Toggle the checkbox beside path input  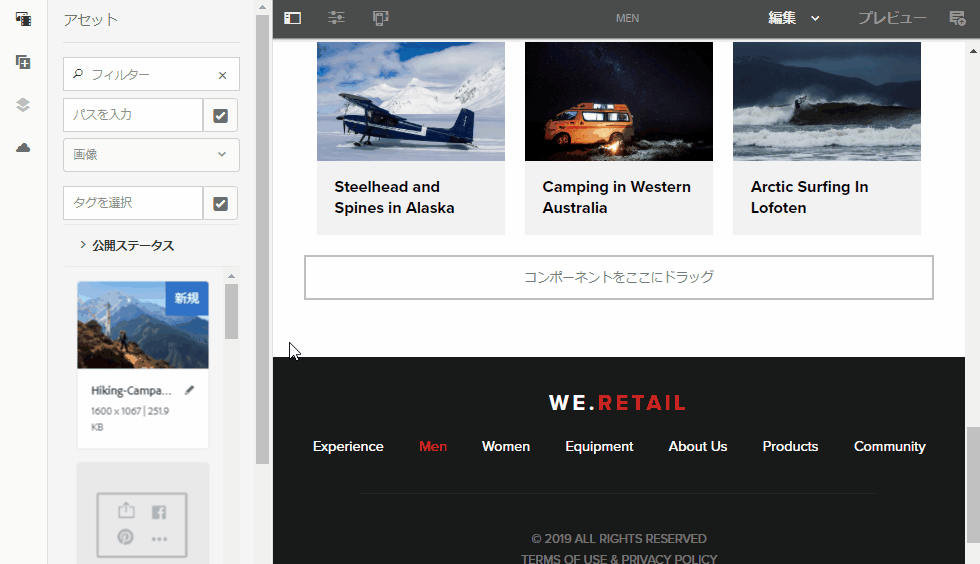pyautogui.click(x=221, y=116)
